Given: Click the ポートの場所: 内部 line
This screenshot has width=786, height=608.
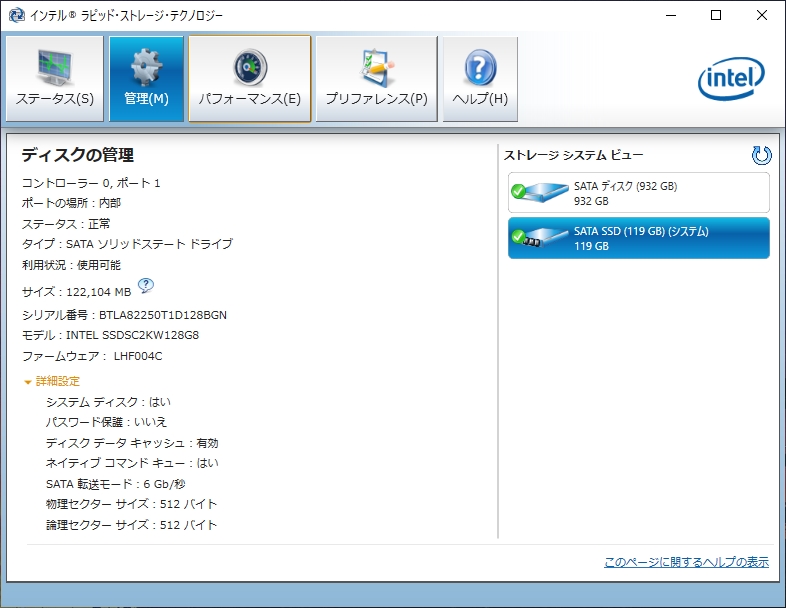Looking at the screenshot, I should (x=72, y=203).
